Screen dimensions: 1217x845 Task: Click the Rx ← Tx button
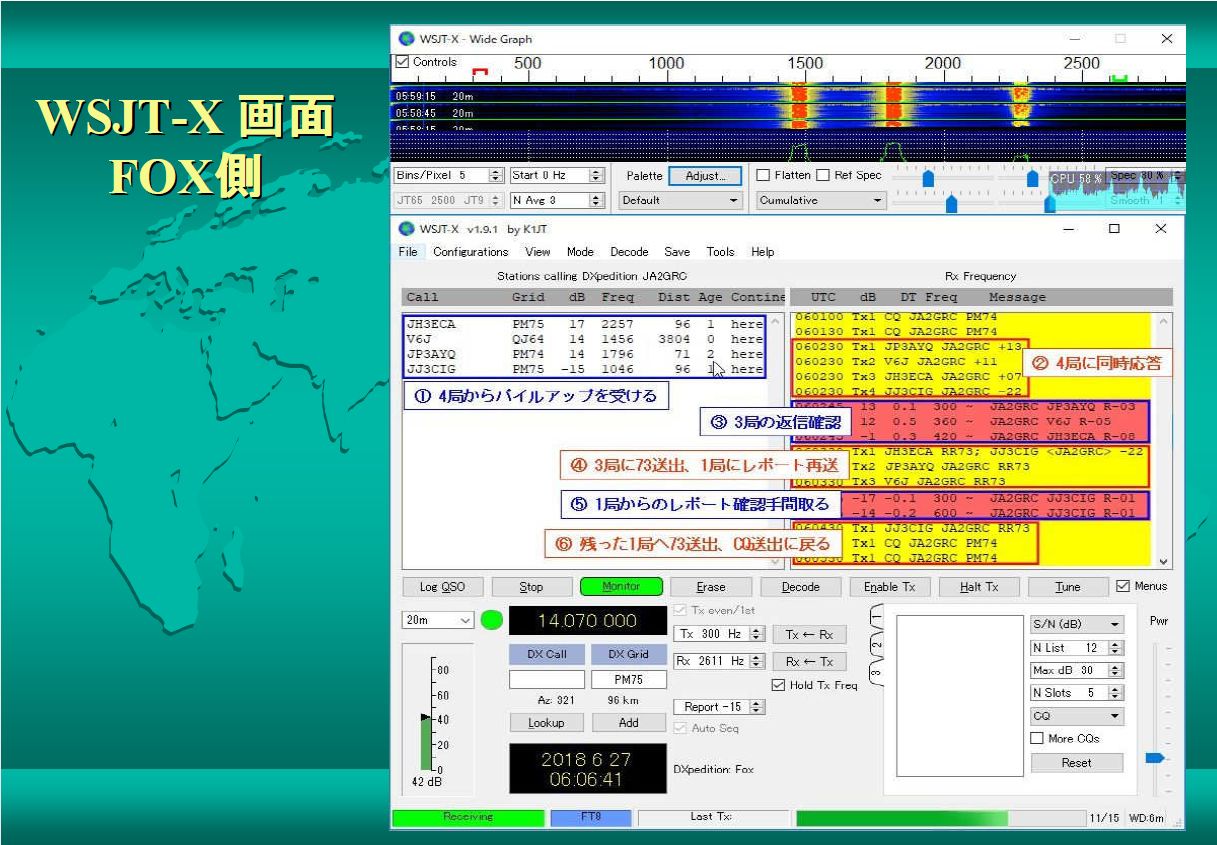(x=809, y=661)
